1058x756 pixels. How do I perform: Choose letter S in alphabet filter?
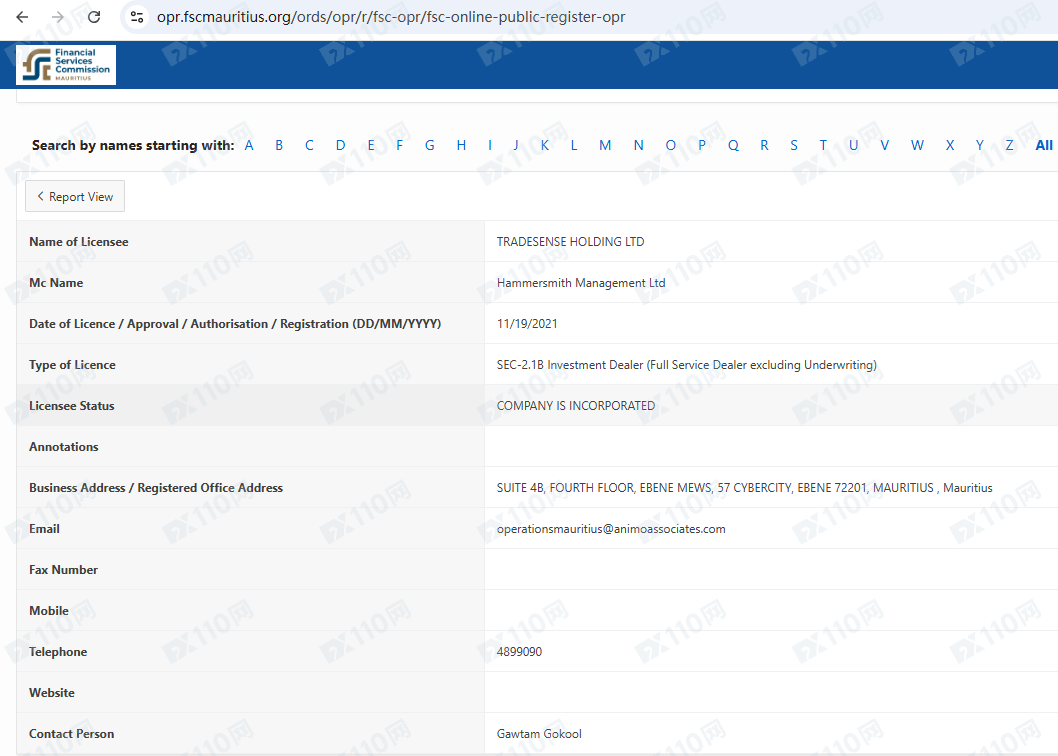(x=794, y=145)
